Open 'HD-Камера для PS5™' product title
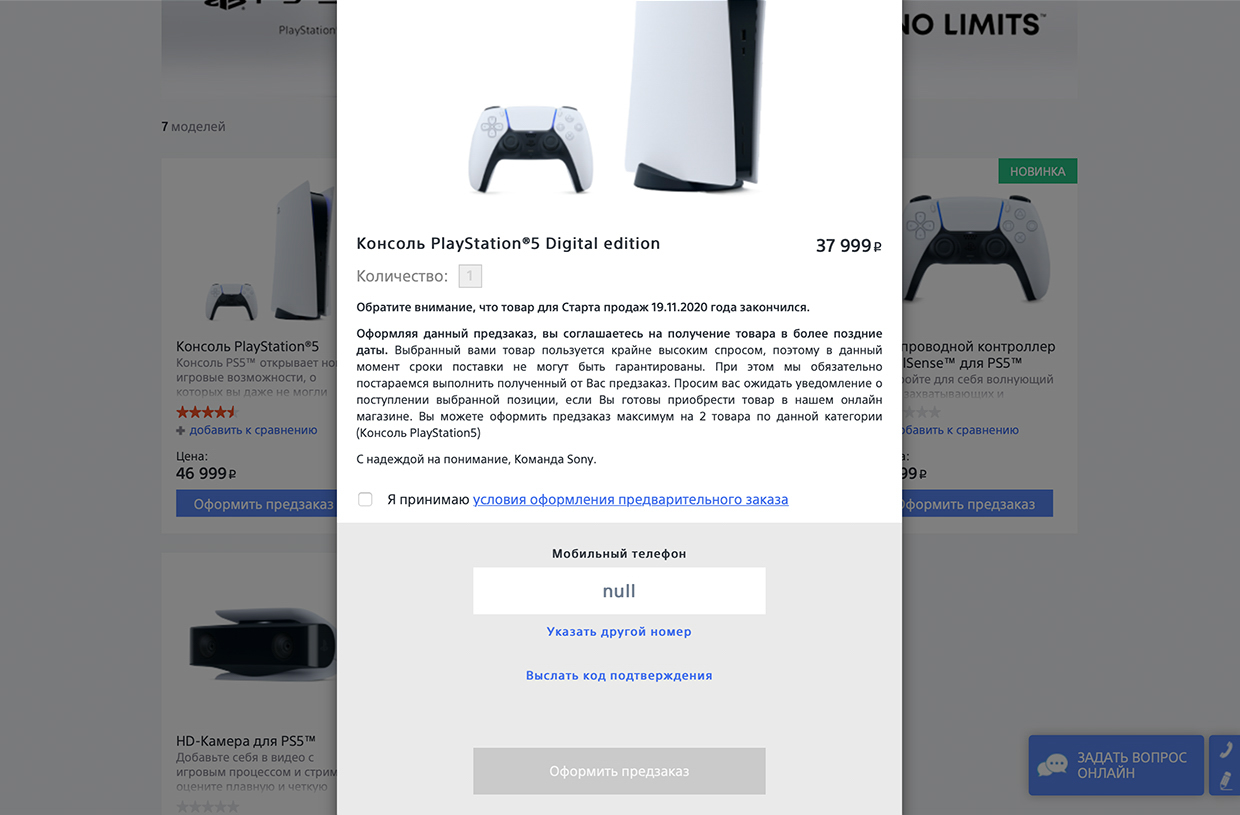 (246, 741)
